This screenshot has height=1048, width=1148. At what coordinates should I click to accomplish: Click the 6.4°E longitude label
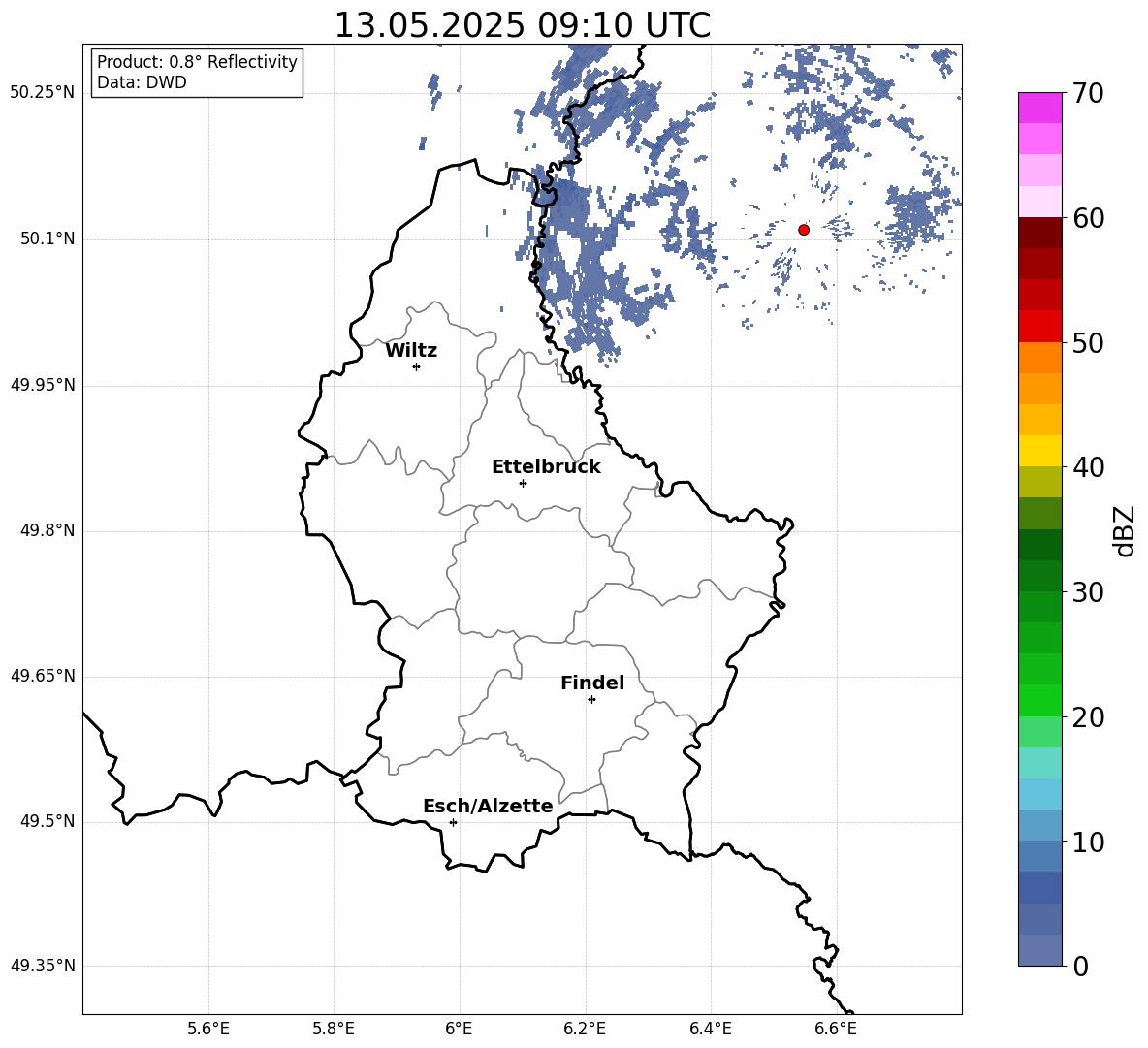coord(710,1029)
